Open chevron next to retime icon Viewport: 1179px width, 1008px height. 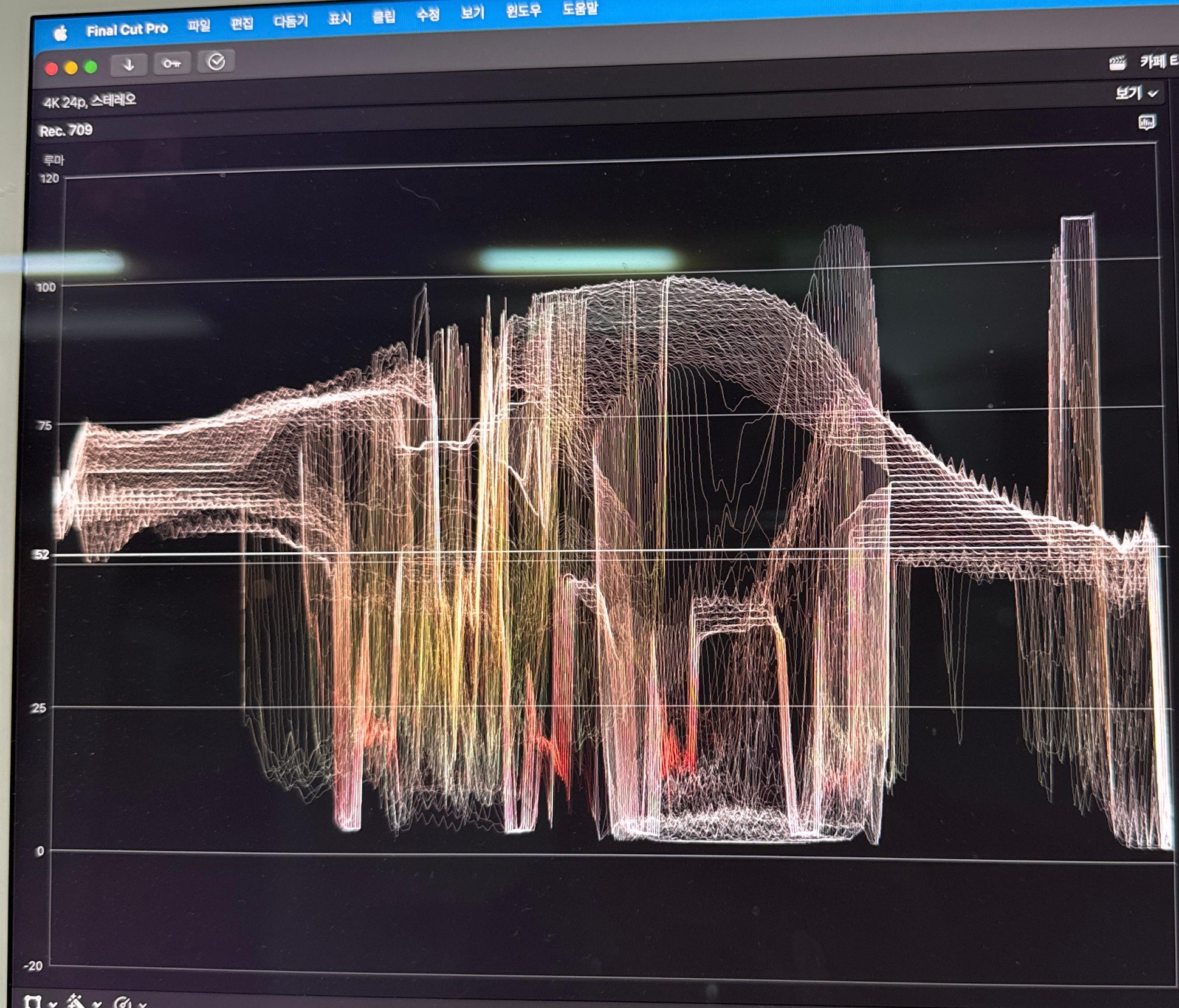(x=142, y=1004)
